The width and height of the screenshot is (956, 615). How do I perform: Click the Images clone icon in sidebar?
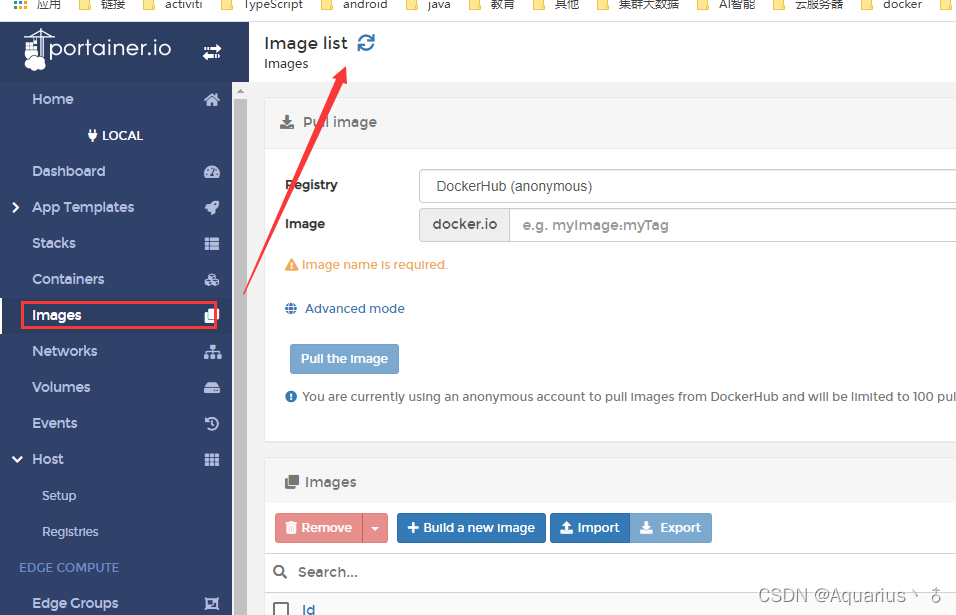coord(210,315)
